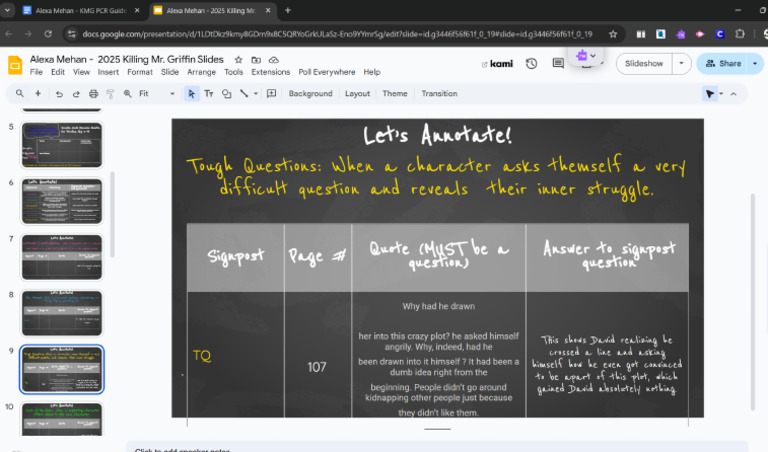The image size is (768, 452).
Task: Open the Kami extension link
Action: 497,64
